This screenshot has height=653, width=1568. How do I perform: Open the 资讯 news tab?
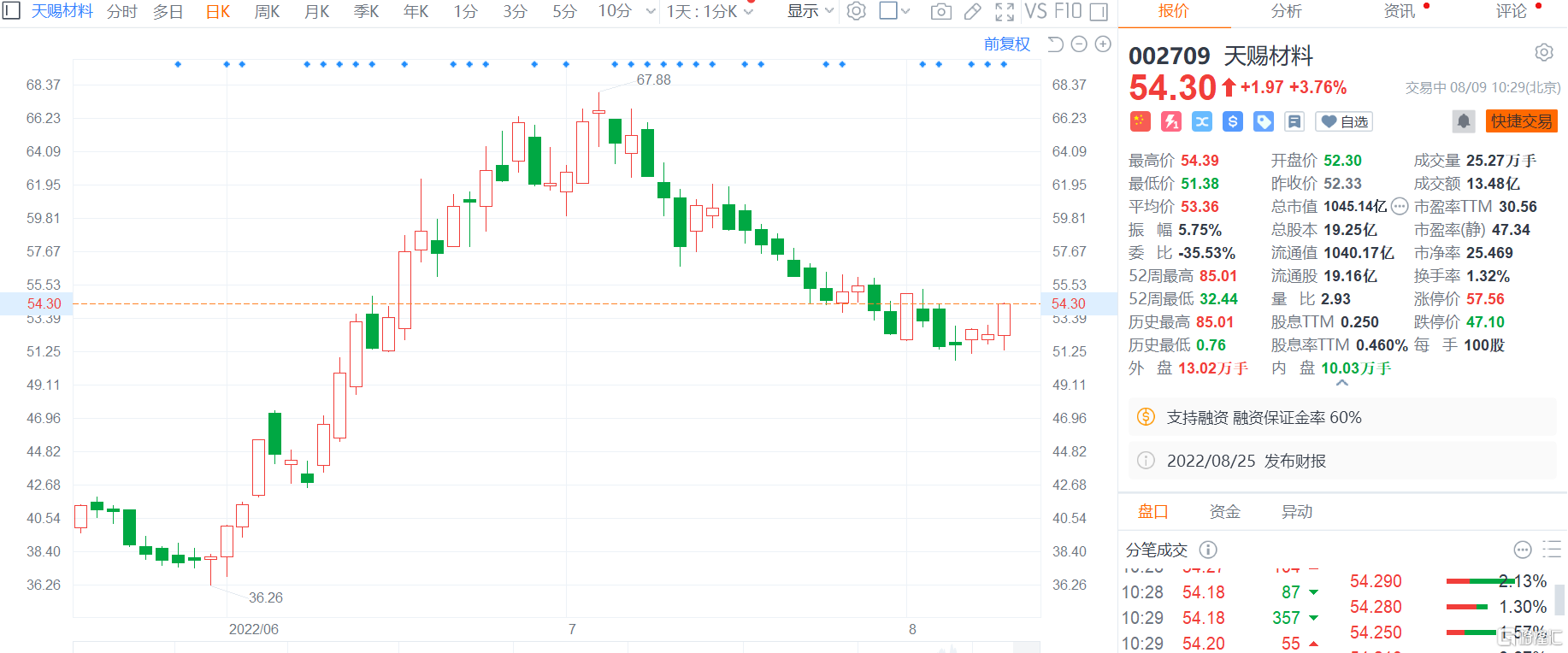tap(1400, 11)
